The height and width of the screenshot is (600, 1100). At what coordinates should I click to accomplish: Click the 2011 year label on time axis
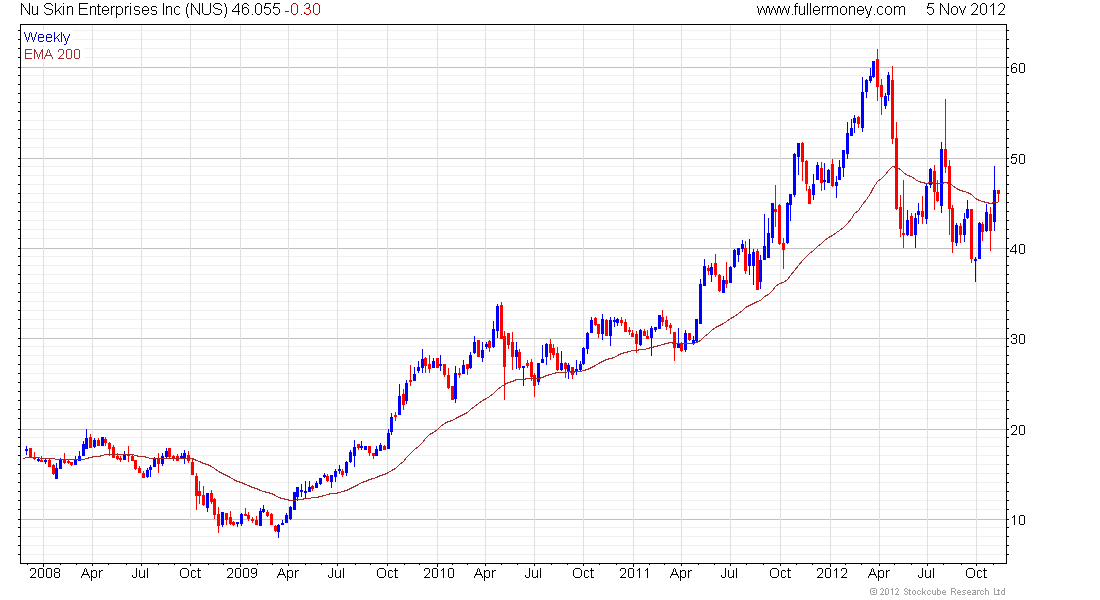[635, 573]
